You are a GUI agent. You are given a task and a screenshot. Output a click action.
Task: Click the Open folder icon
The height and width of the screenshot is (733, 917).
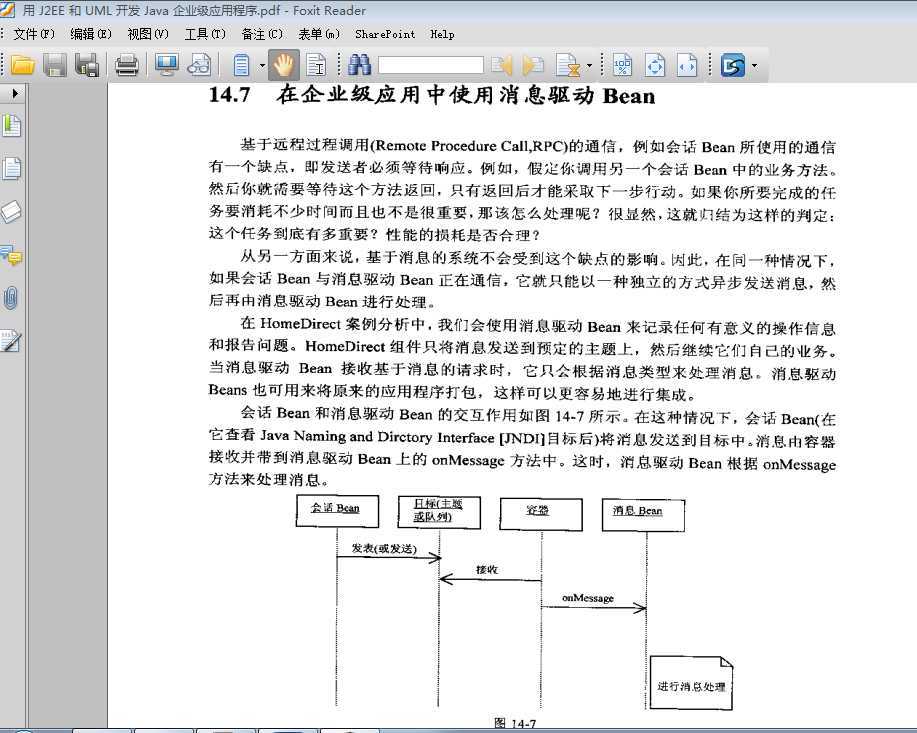[x=22, y=65]
